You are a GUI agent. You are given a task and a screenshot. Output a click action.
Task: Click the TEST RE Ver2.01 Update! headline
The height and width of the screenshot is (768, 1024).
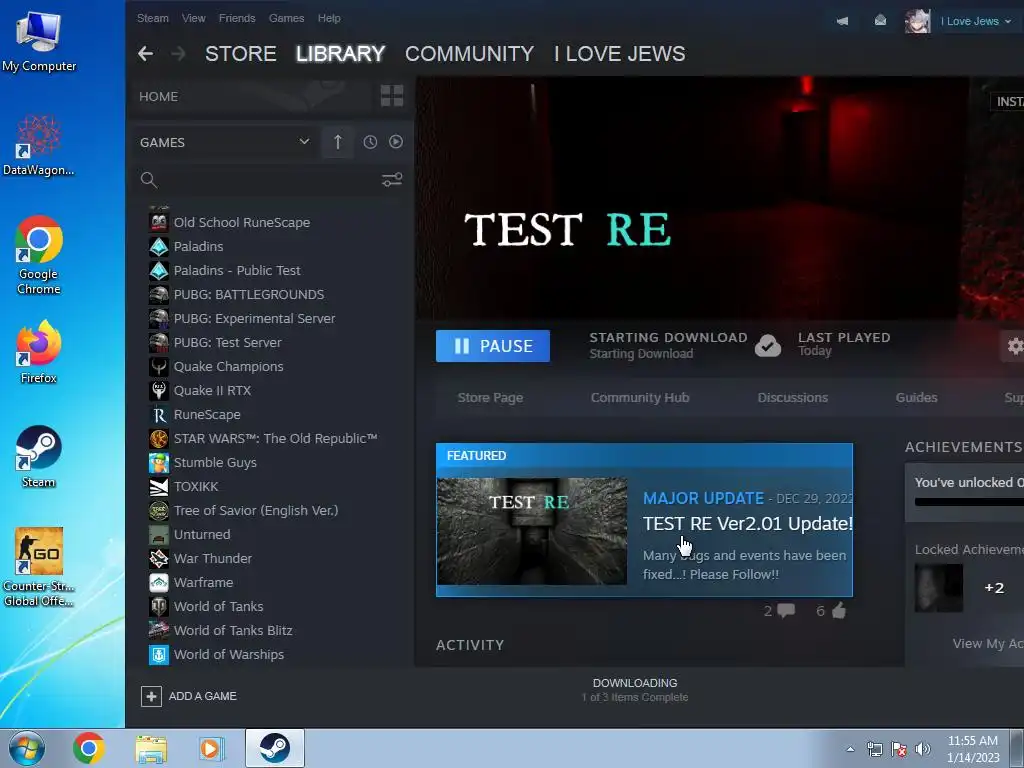coord(748,523)
